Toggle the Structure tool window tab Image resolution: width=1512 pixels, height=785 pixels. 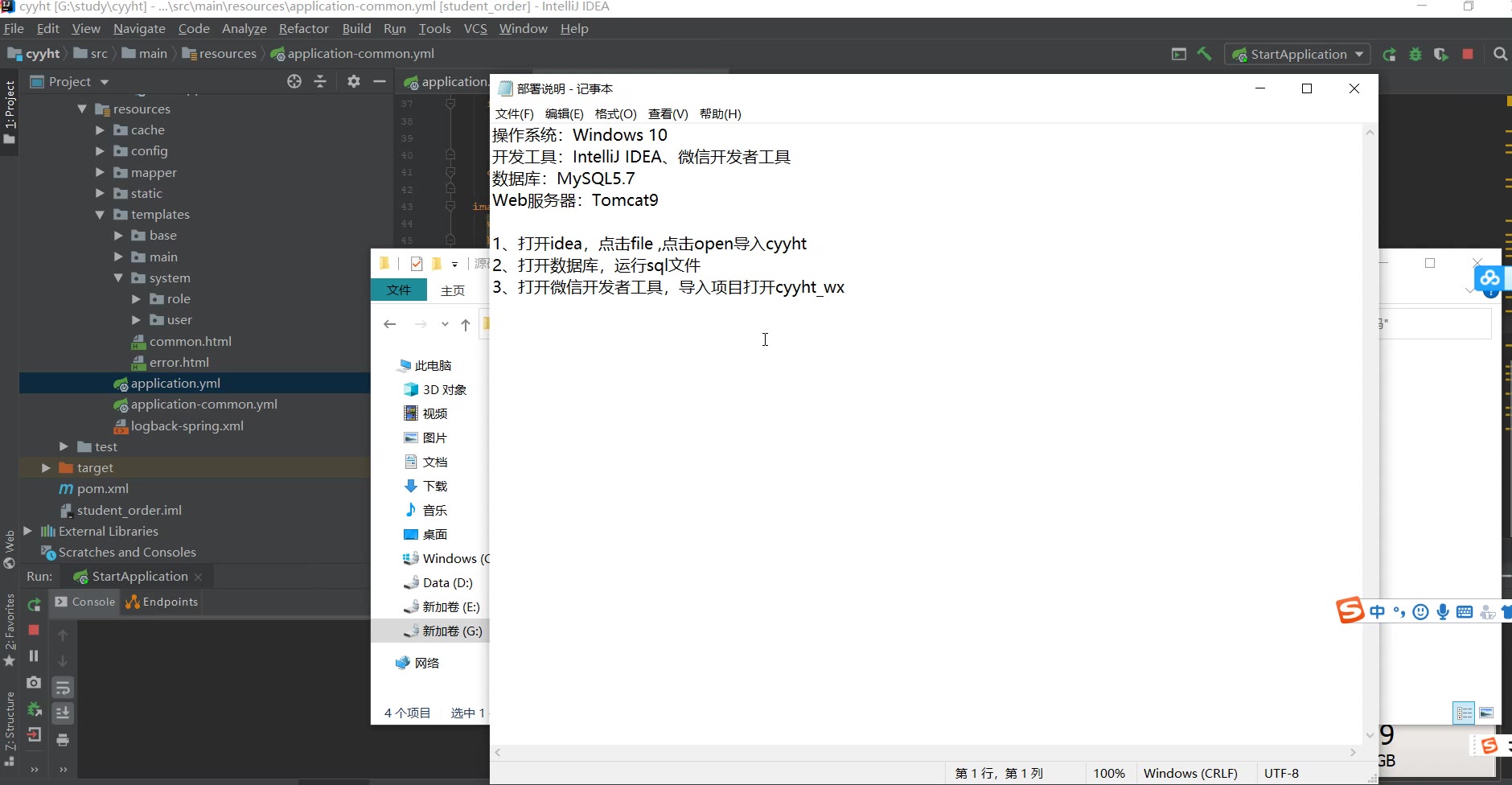[10, 729]
